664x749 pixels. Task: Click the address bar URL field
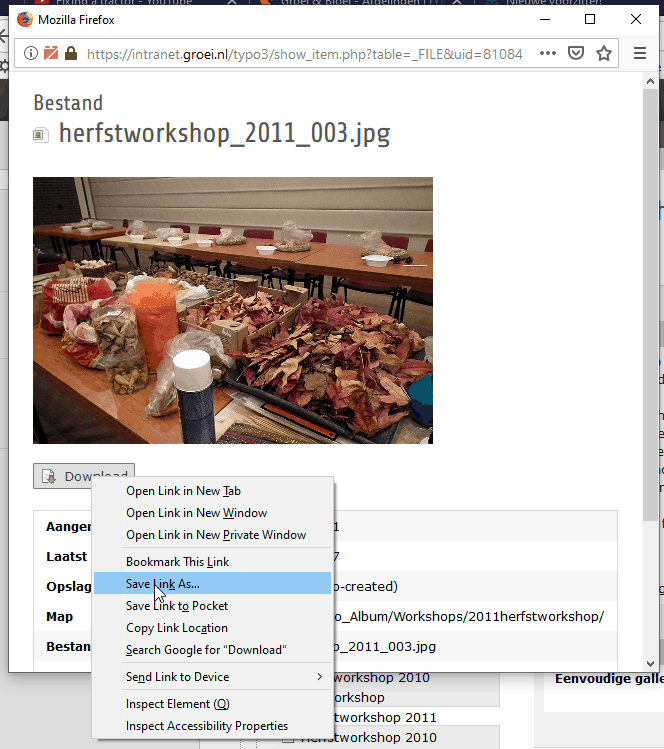[300, 53]
